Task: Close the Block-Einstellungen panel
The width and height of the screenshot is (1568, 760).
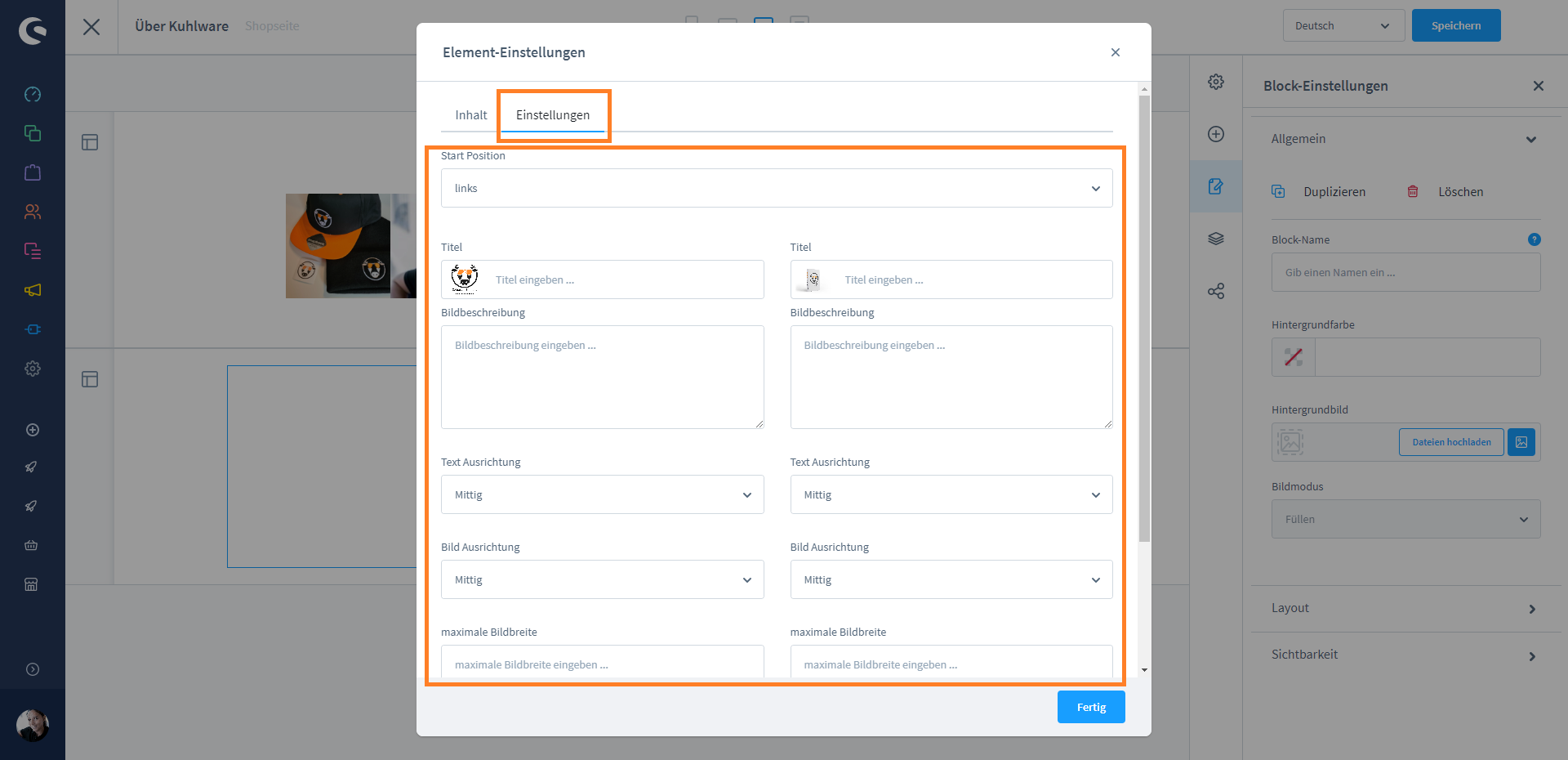Action: [1539, 86]
